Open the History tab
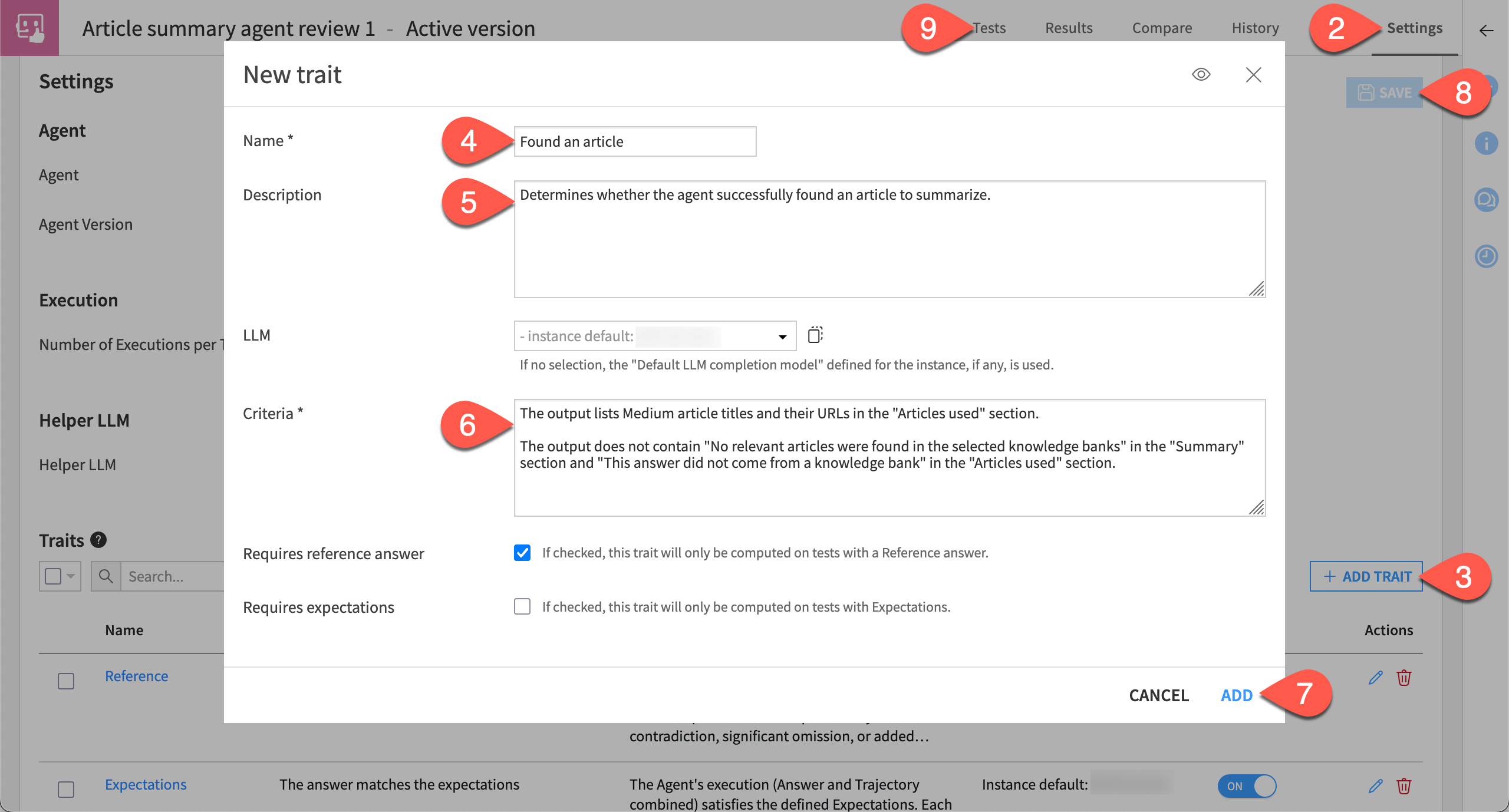Viewport: 1509px width, 812px height. tap(1255, 28)
